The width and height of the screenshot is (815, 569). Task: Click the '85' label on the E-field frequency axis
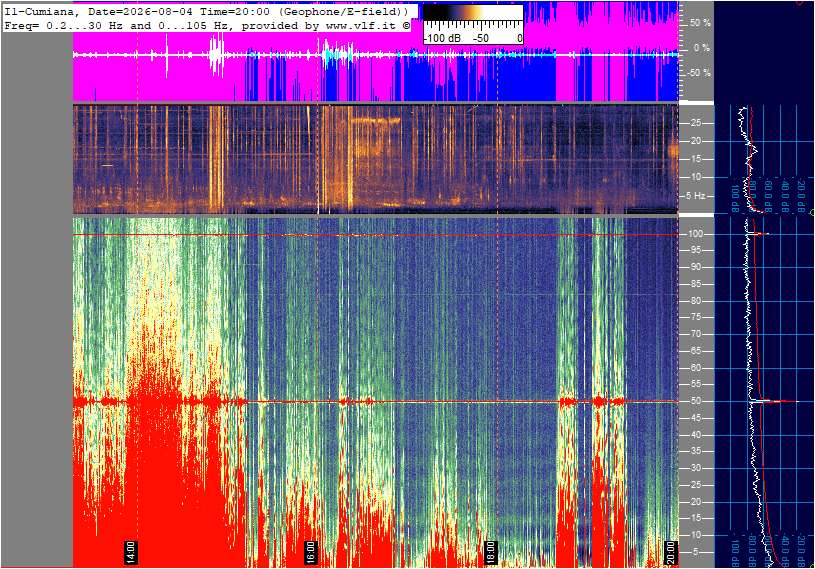pyautogui.click(x=694, y=284)
